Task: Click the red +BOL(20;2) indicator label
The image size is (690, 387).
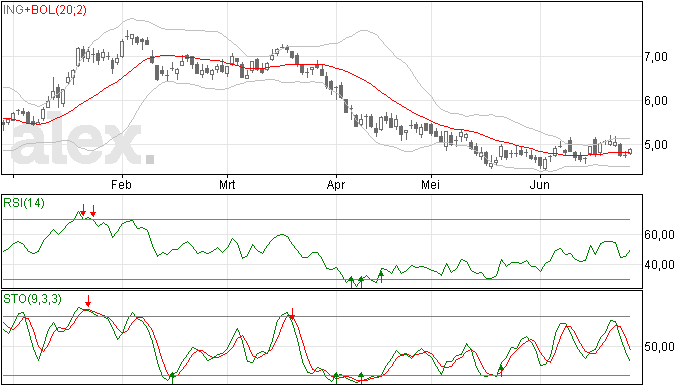Action: tap(55, 10)
